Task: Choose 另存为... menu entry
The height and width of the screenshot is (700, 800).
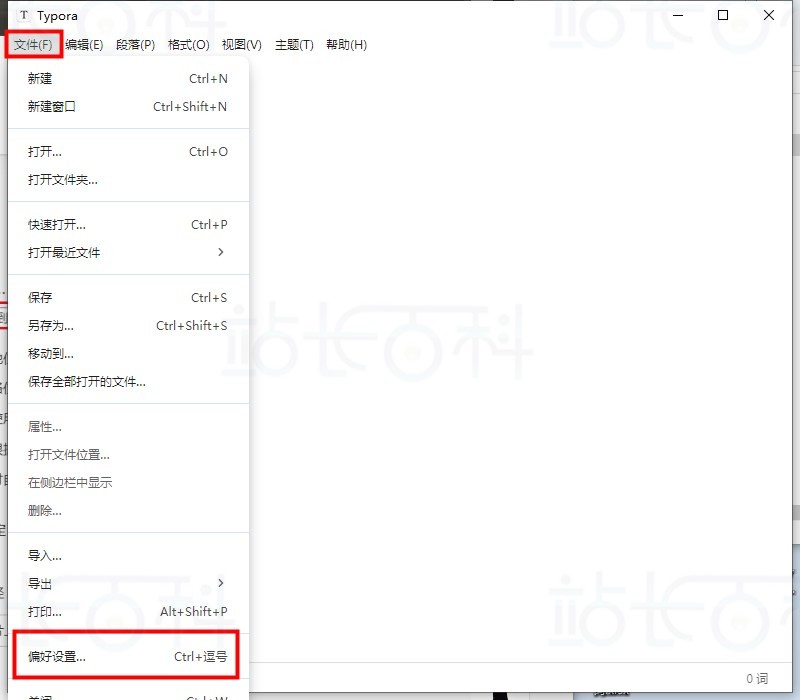Action: (128, 326)
